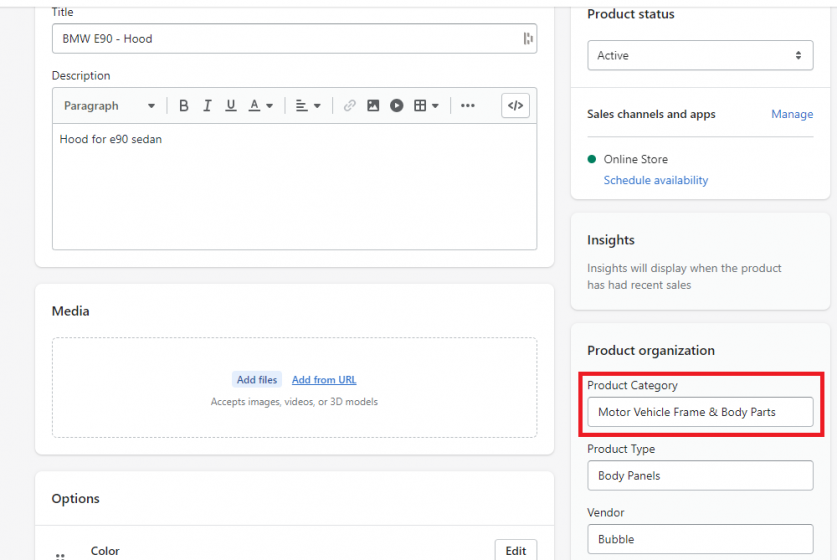Open the more options ellipsis in editor toolbar
837x560 pixels.
468,106
